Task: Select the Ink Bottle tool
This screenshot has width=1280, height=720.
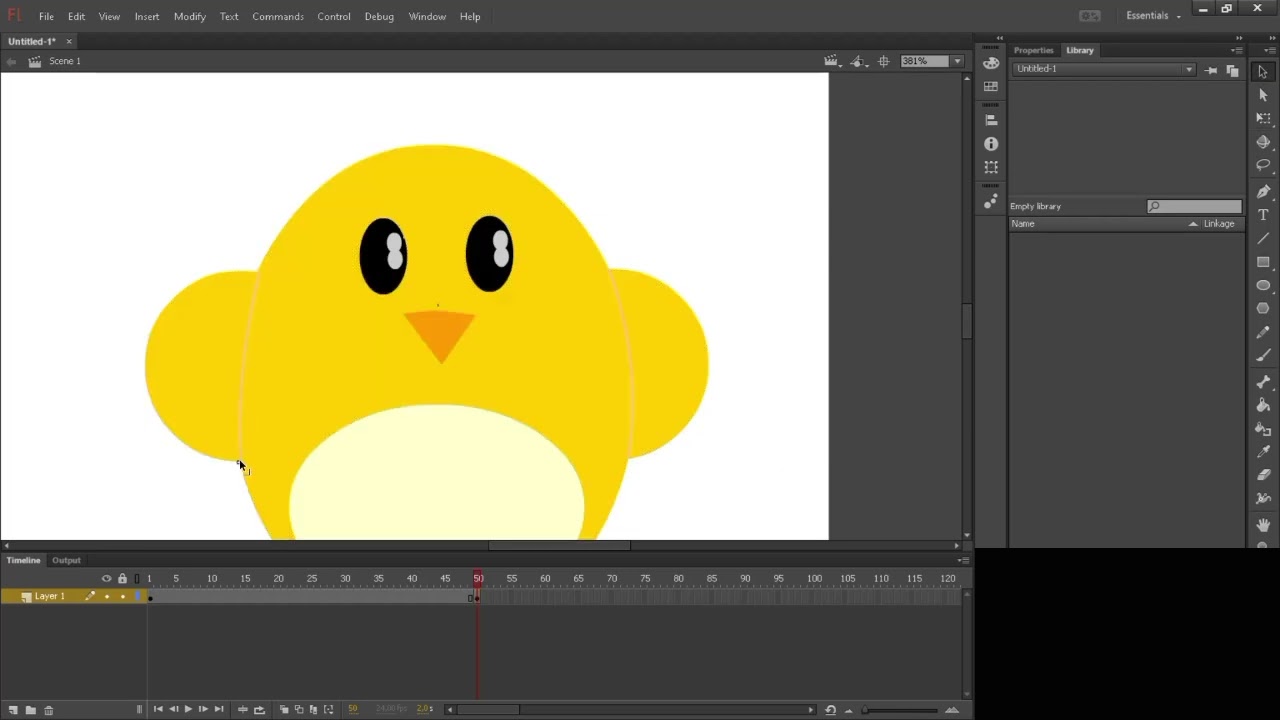Action: click(1263, 428)
